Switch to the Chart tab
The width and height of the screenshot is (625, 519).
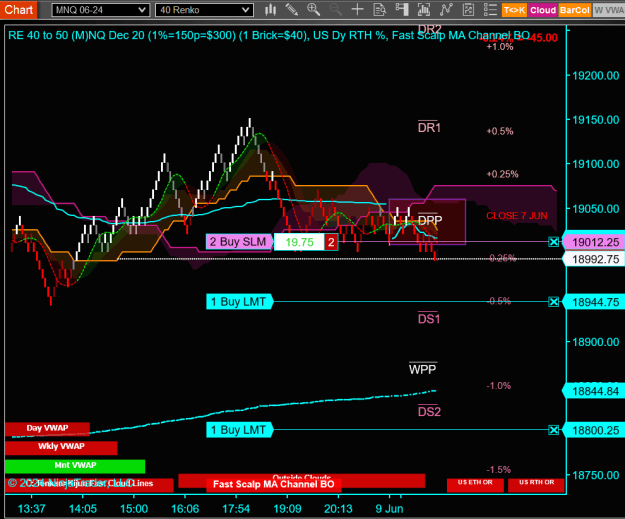pos(18,10)
